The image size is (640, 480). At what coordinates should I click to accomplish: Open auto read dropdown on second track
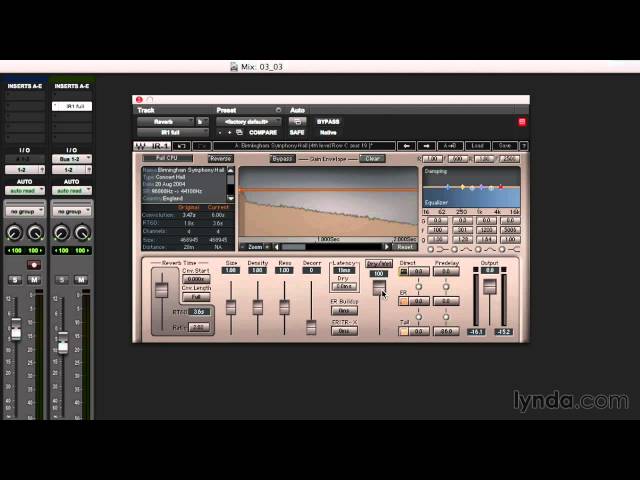tap(71, 191)
